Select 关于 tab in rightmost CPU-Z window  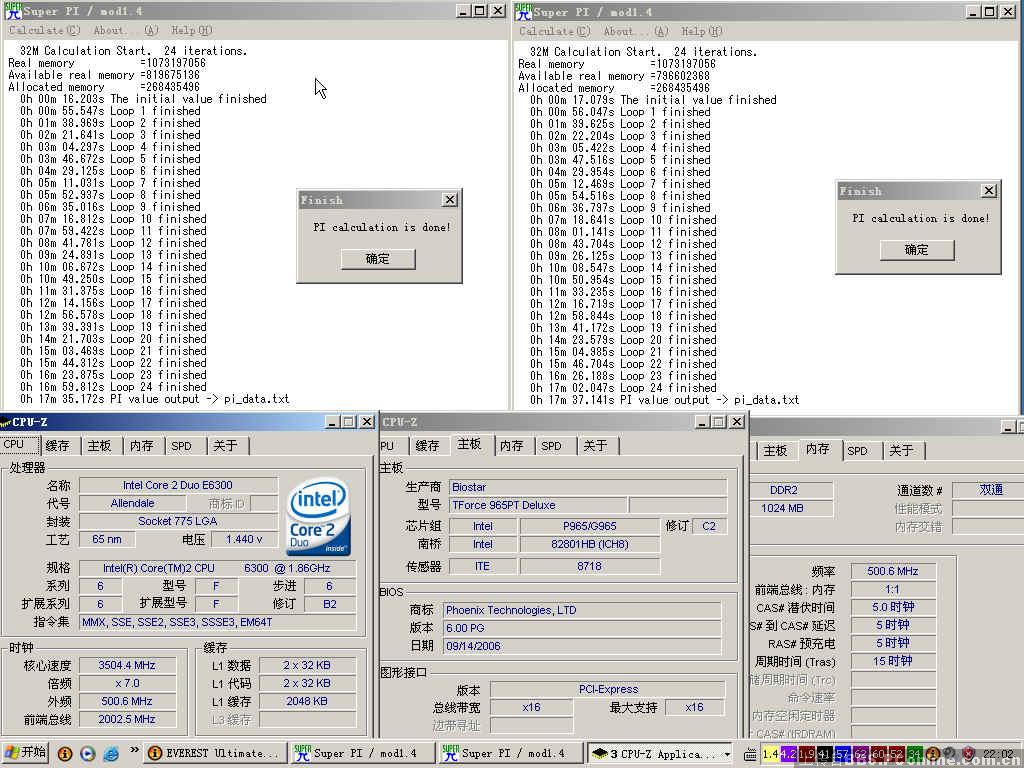(901, 451)
